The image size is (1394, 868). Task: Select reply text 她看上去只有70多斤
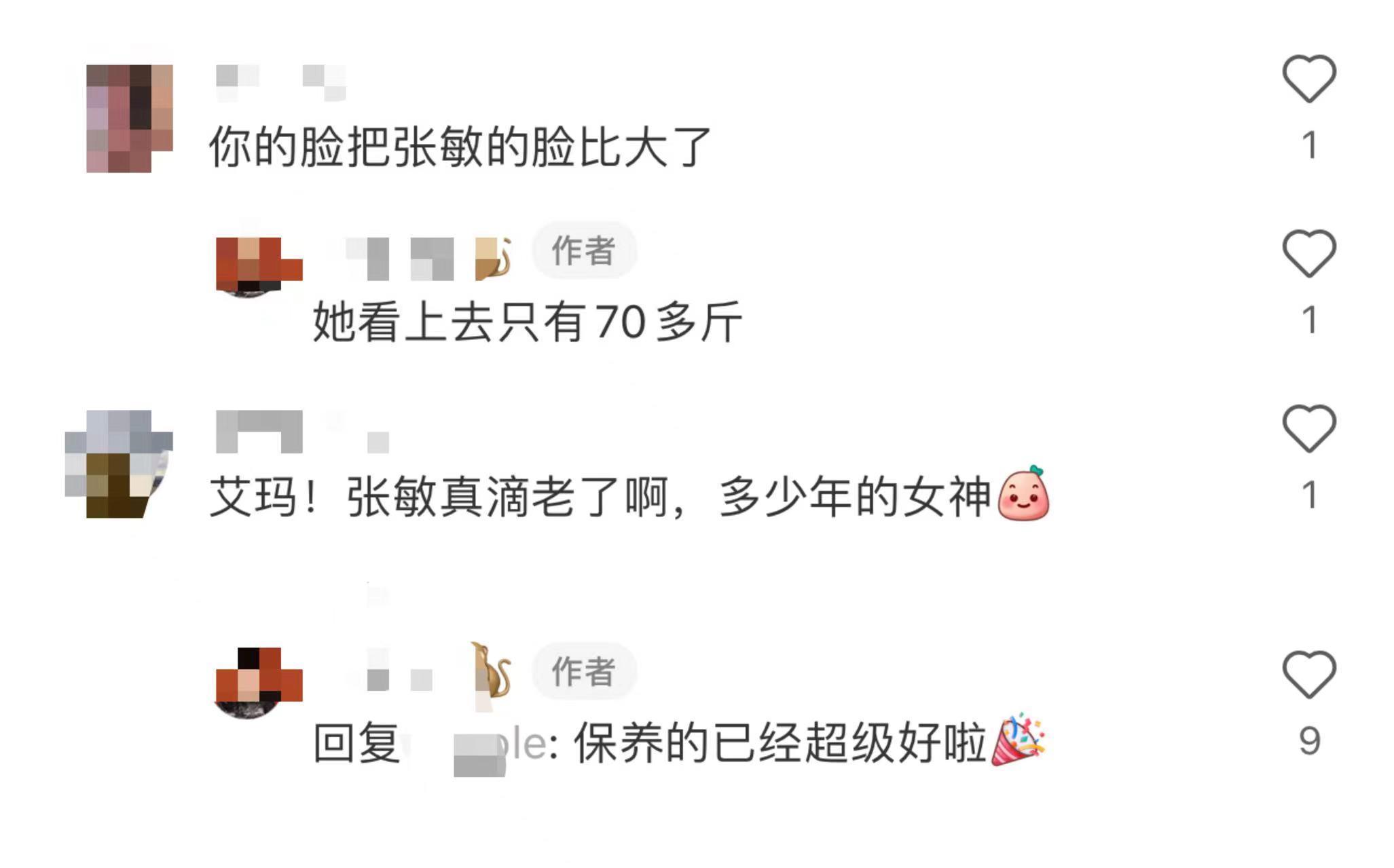point(528,322)
